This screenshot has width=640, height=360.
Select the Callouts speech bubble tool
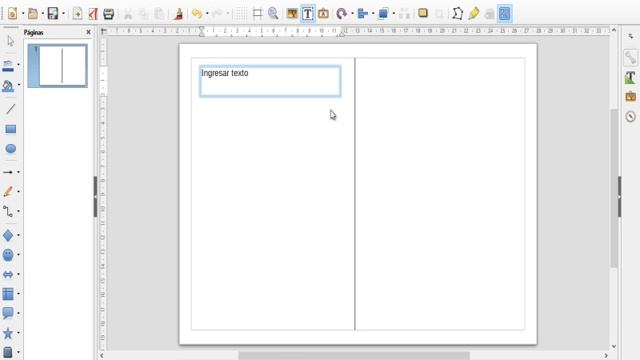tap(8, 313)
